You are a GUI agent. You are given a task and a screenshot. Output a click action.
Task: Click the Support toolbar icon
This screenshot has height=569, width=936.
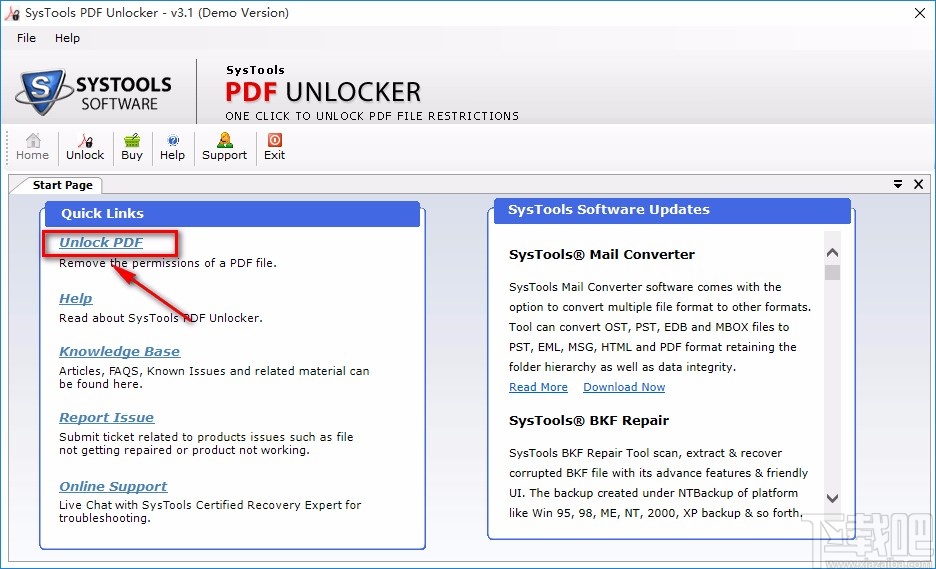224,147
